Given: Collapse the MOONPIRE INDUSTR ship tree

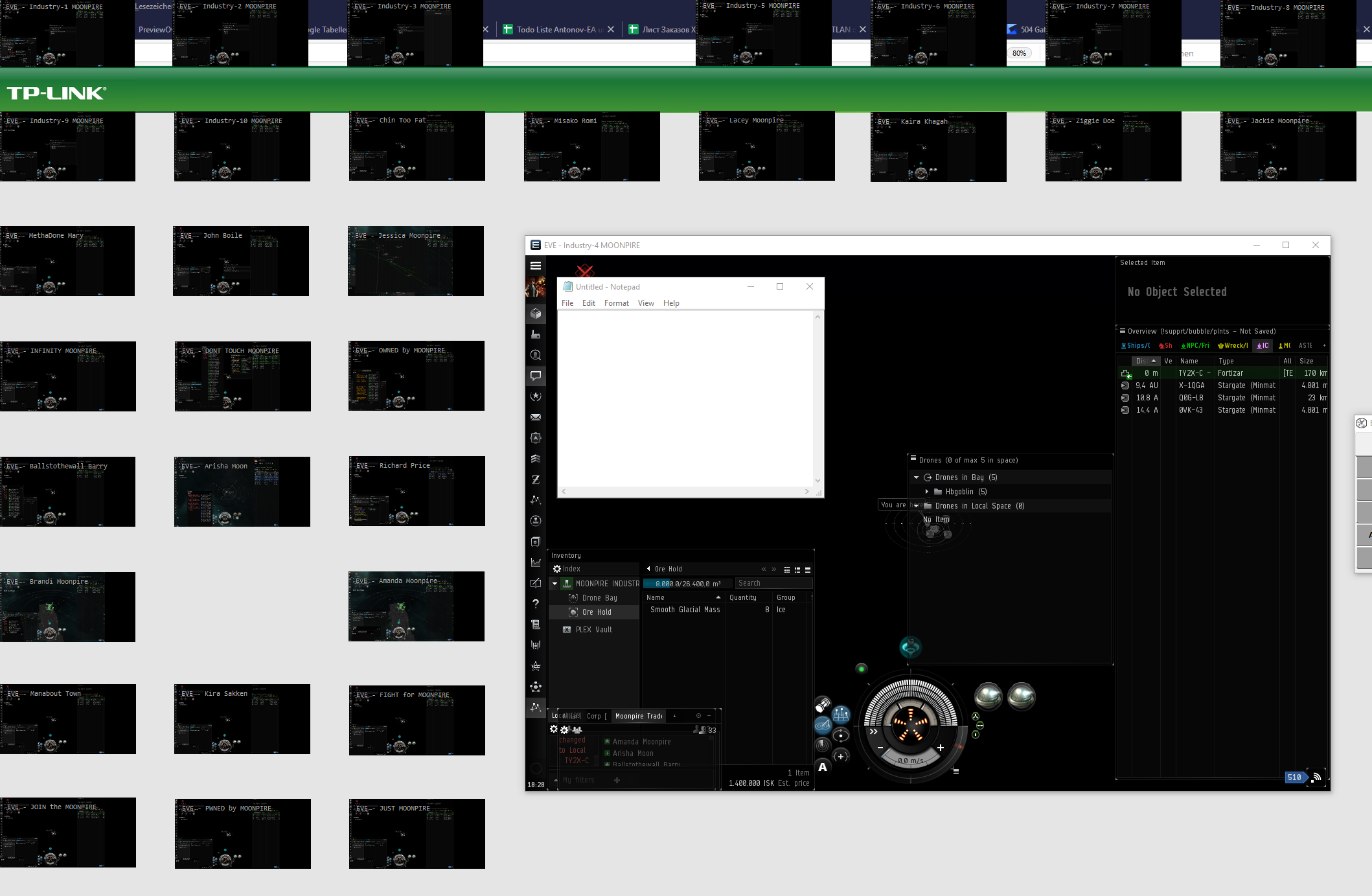Looking at the screenshot, I should [x=555, y=584].
